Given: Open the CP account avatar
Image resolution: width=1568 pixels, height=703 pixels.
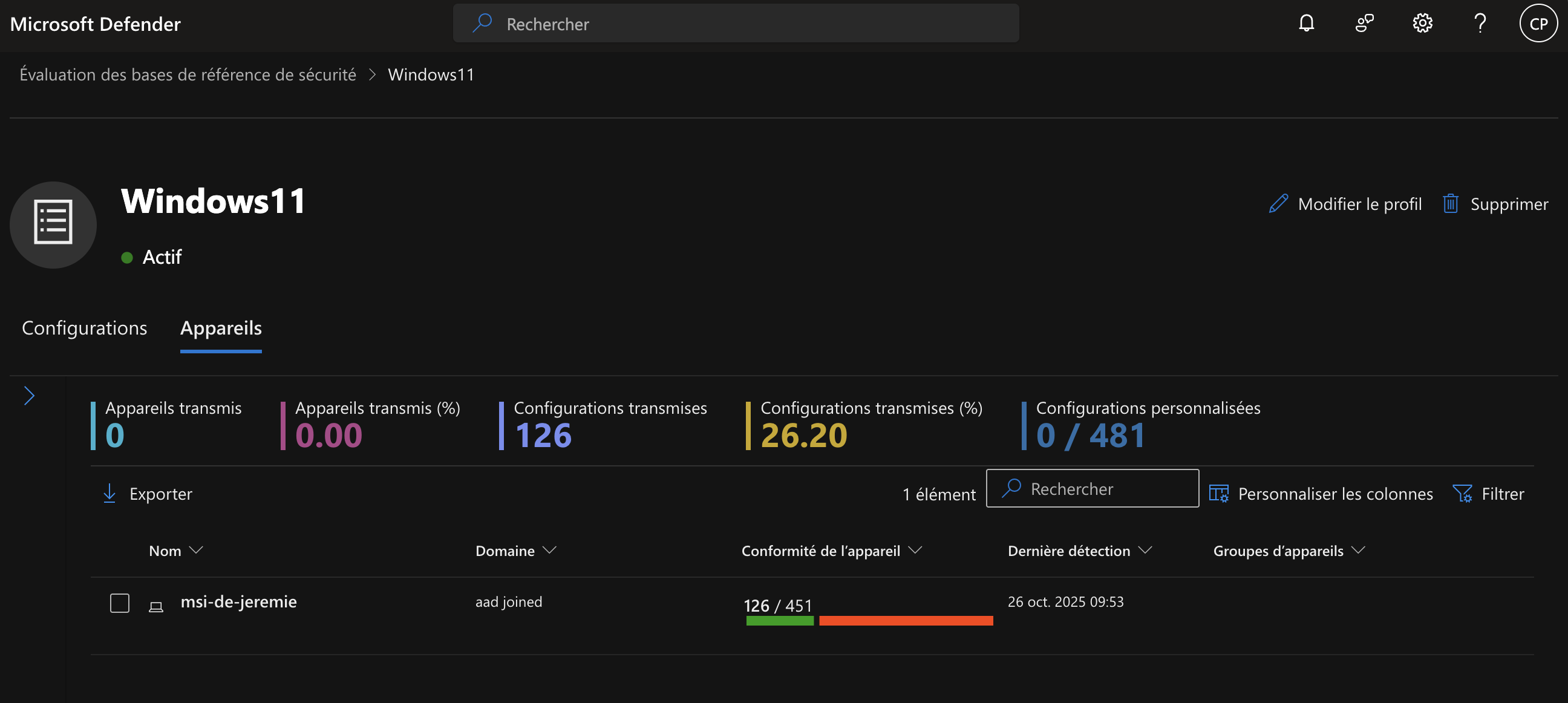Looking at the screenshot, I should pyautogui.click(x=1538, y=24).
